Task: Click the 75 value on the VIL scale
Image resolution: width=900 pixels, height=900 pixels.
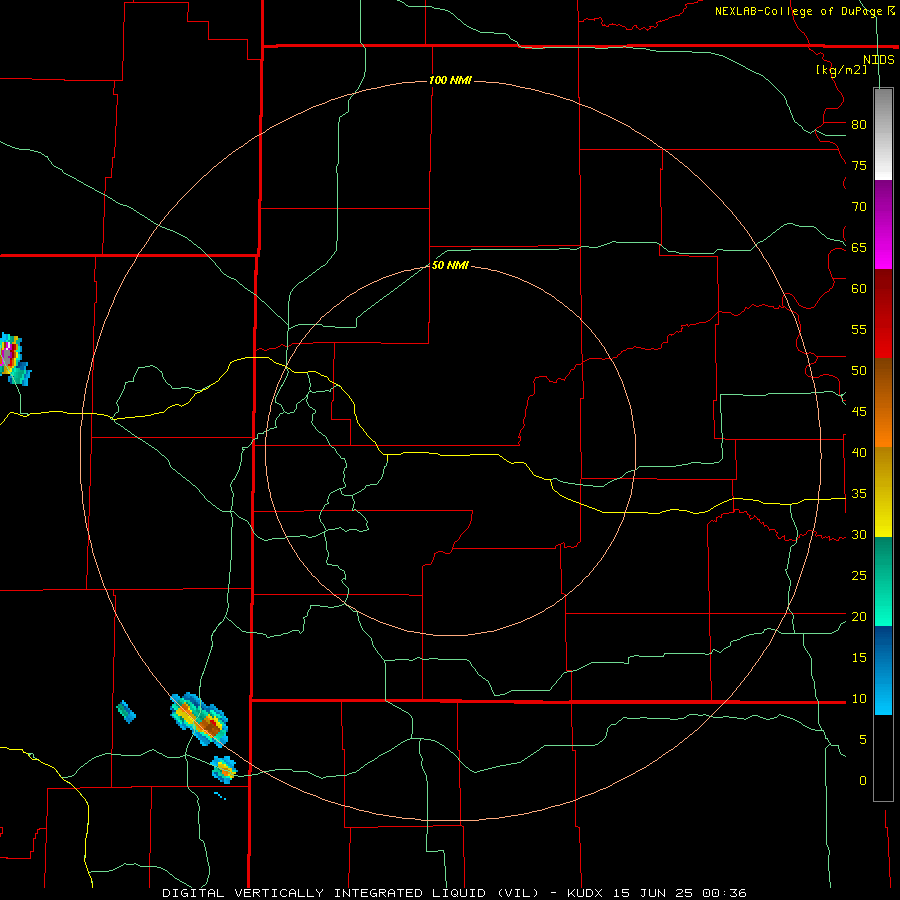Action: [x=859, y=165]
